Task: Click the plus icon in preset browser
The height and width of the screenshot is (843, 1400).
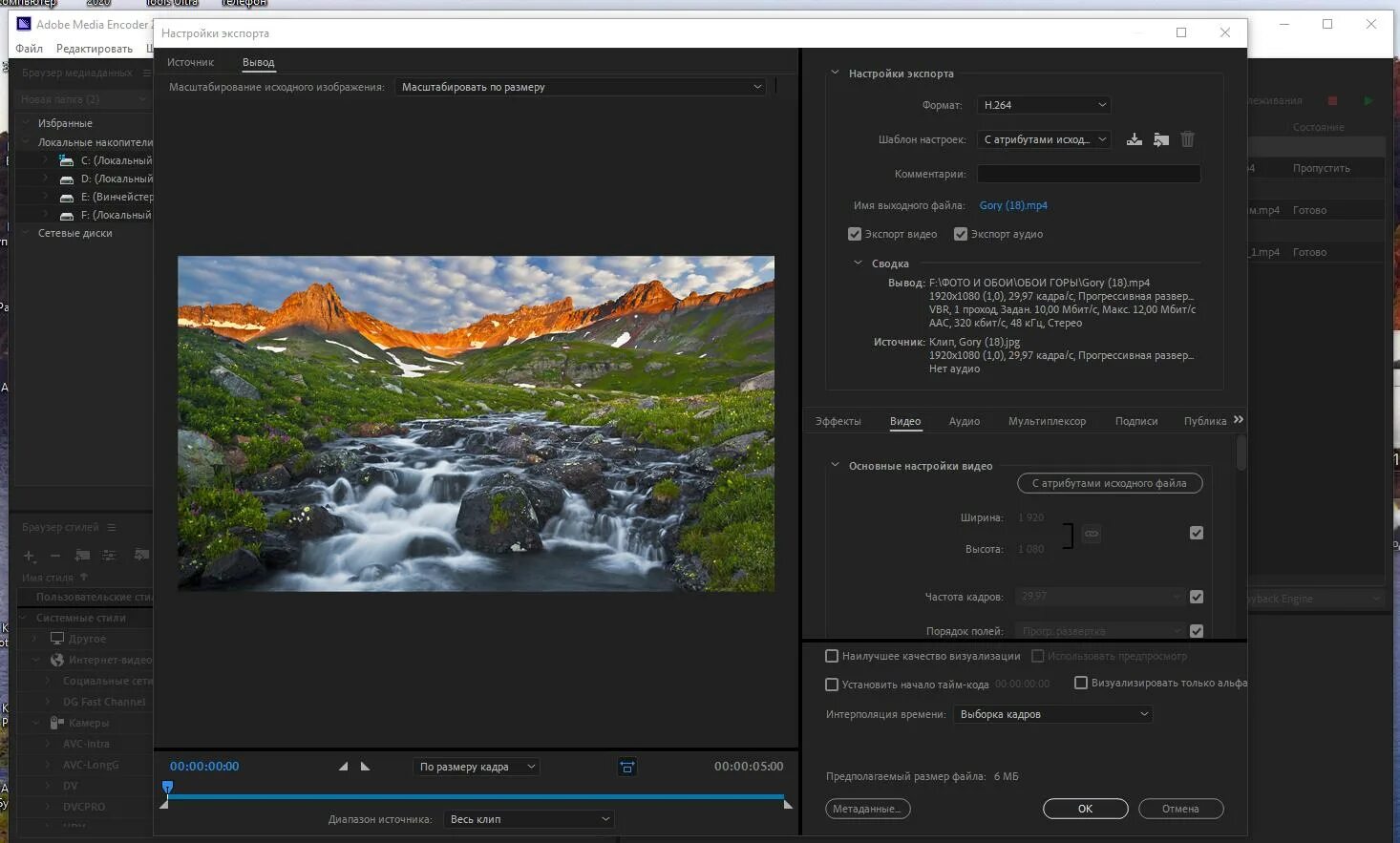Action: point(30,556)
